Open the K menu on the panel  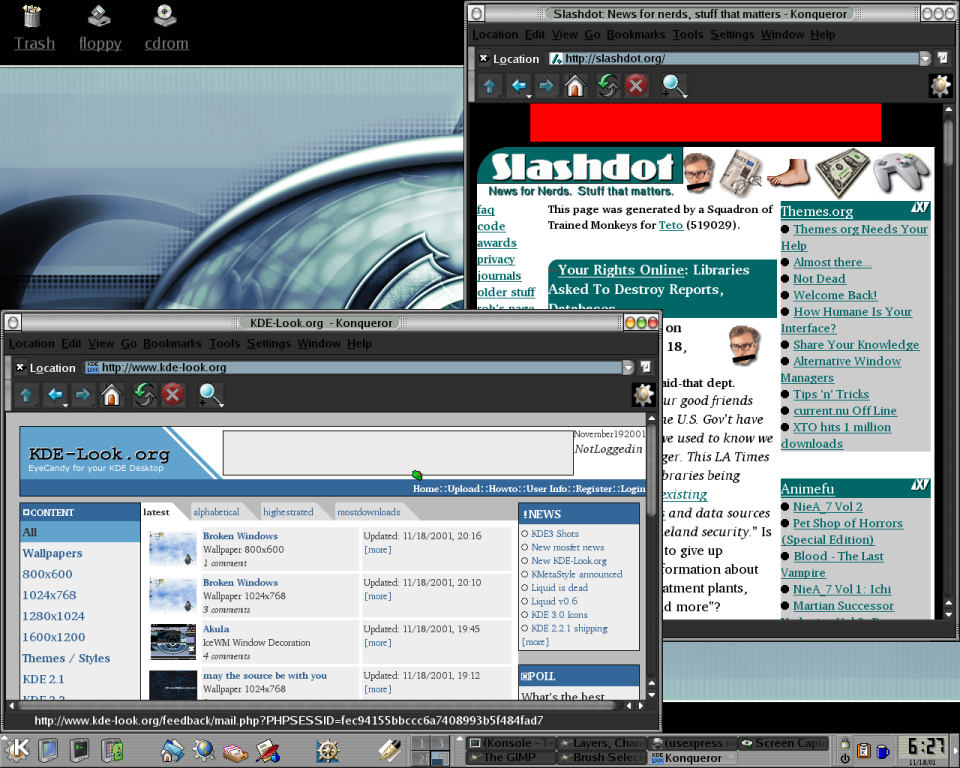point(17,749)
